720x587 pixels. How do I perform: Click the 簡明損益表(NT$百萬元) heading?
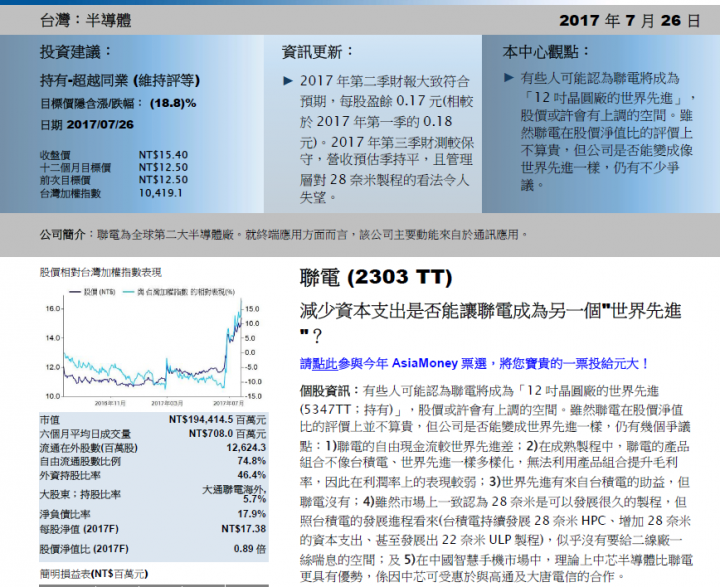click(x=94, y=574)
